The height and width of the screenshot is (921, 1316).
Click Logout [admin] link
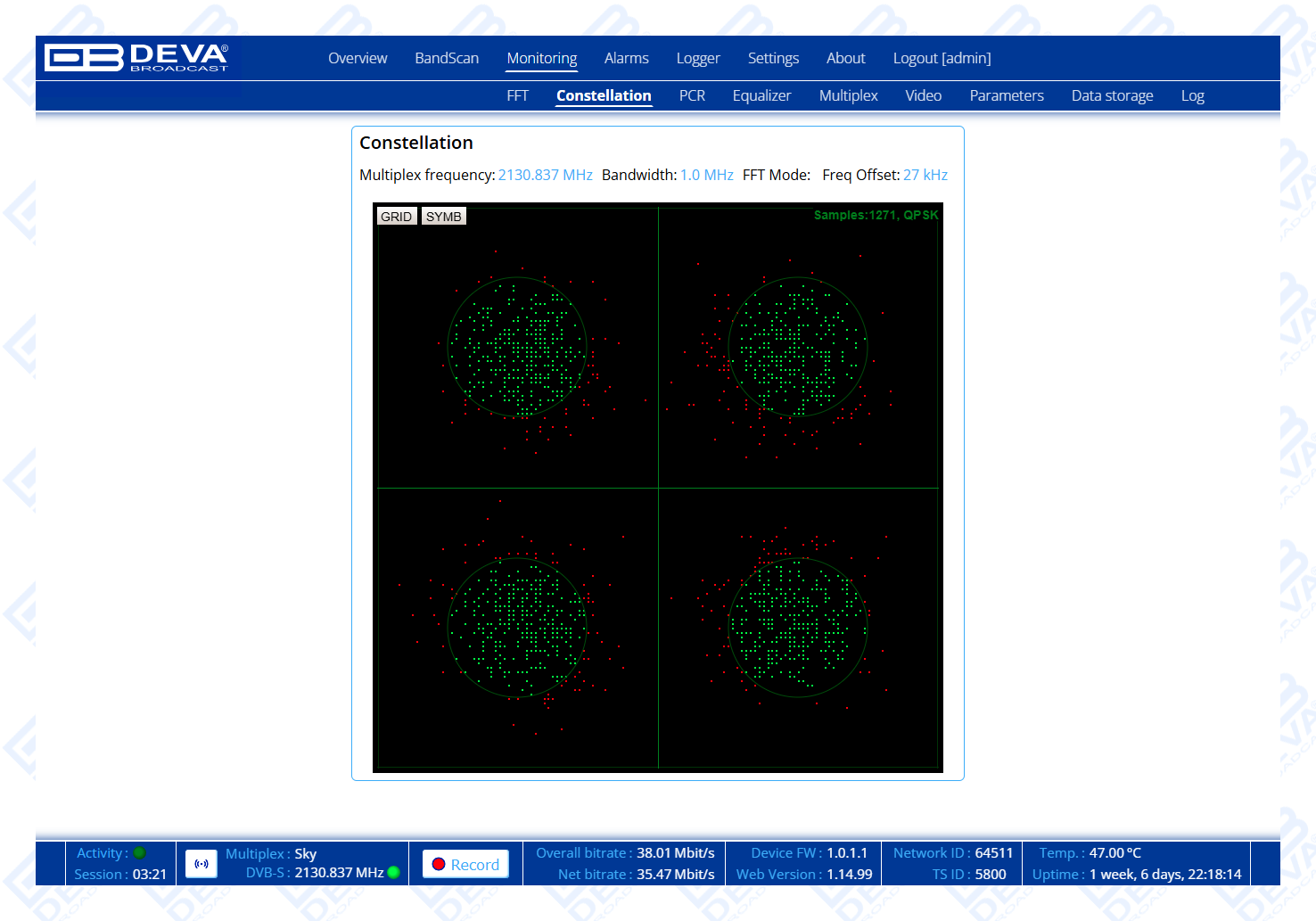coord(942,59)
